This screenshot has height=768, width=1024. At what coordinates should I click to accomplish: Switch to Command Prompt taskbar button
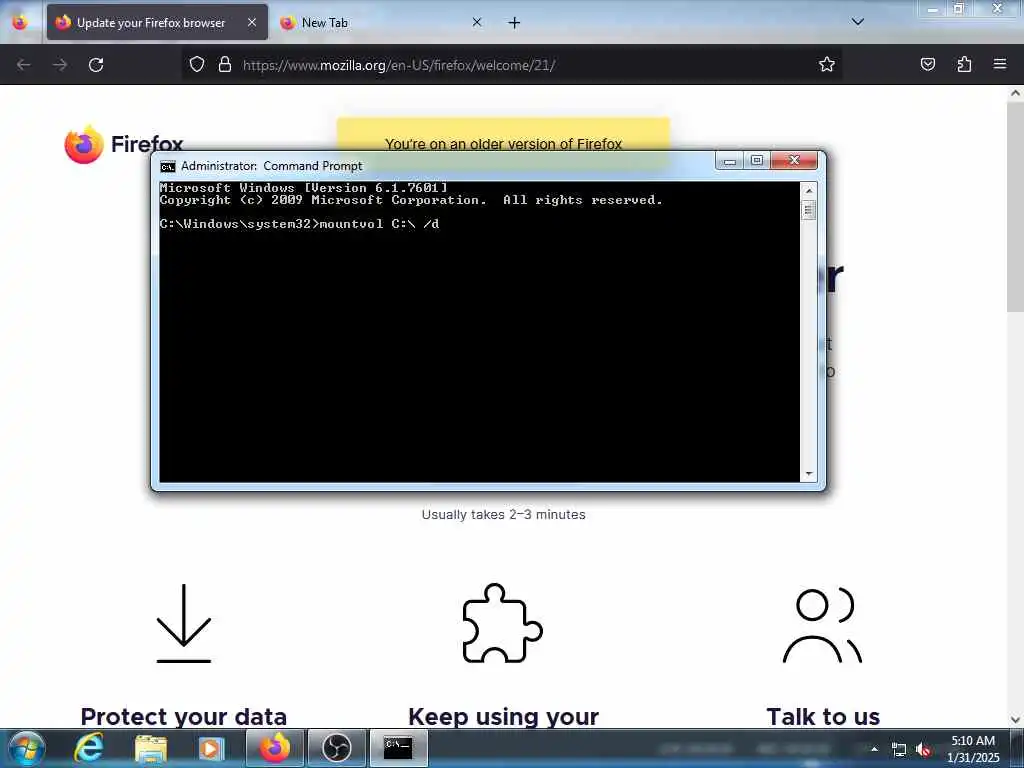[398, 748]
